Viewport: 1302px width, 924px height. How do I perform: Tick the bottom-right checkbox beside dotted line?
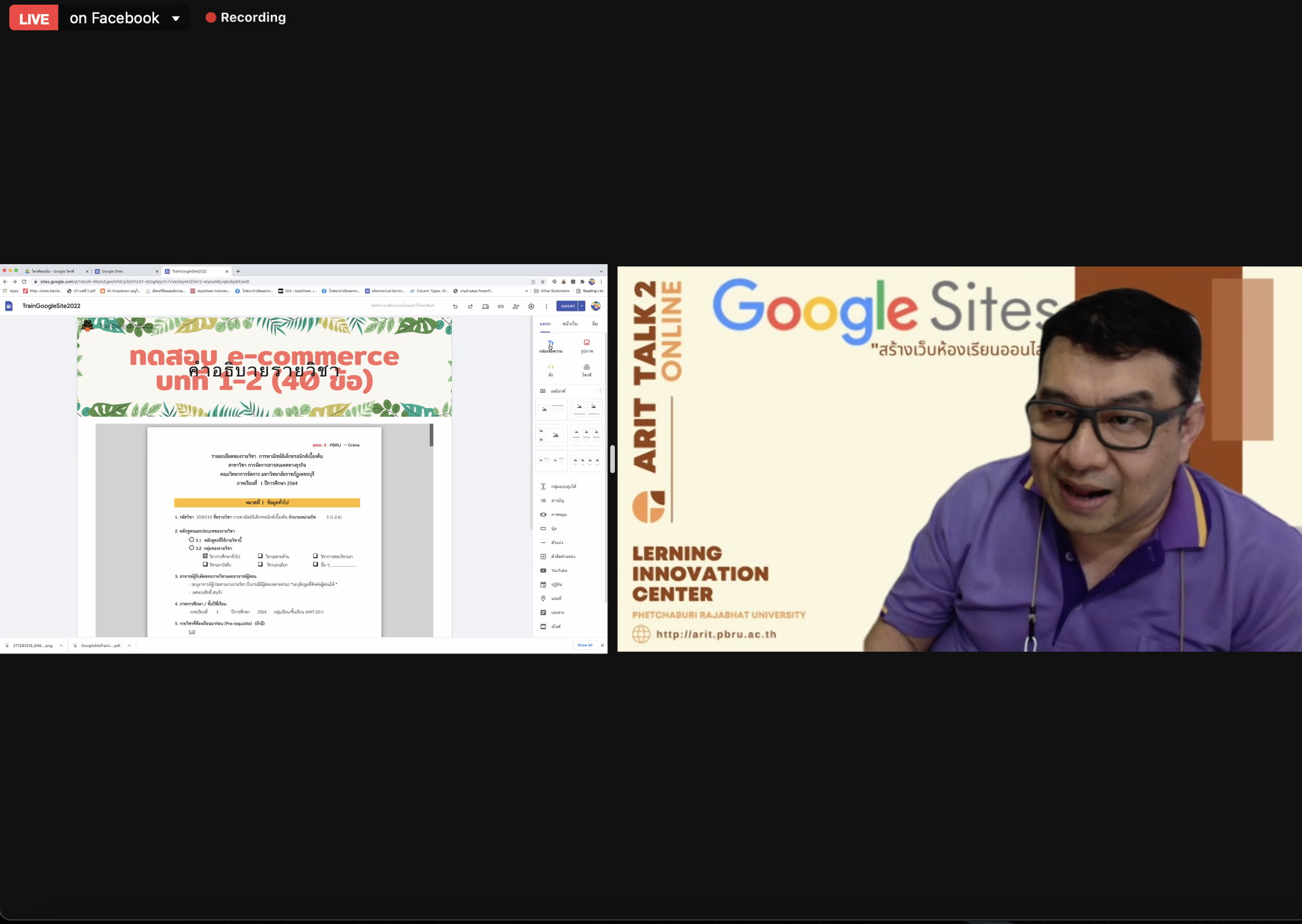click(x=315, y=564)
